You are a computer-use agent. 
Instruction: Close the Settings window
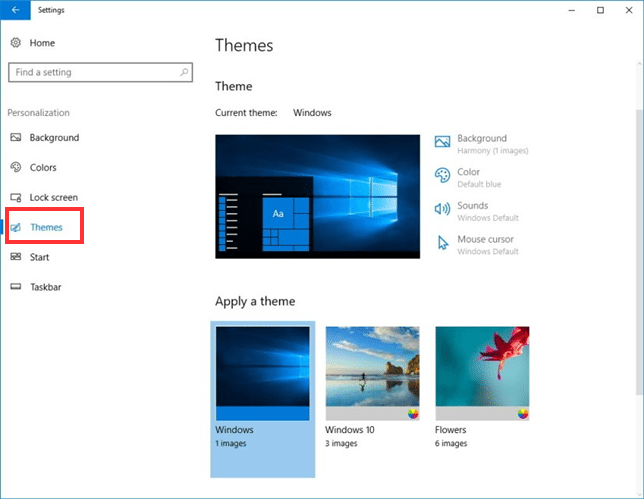(x=629, y=10)
